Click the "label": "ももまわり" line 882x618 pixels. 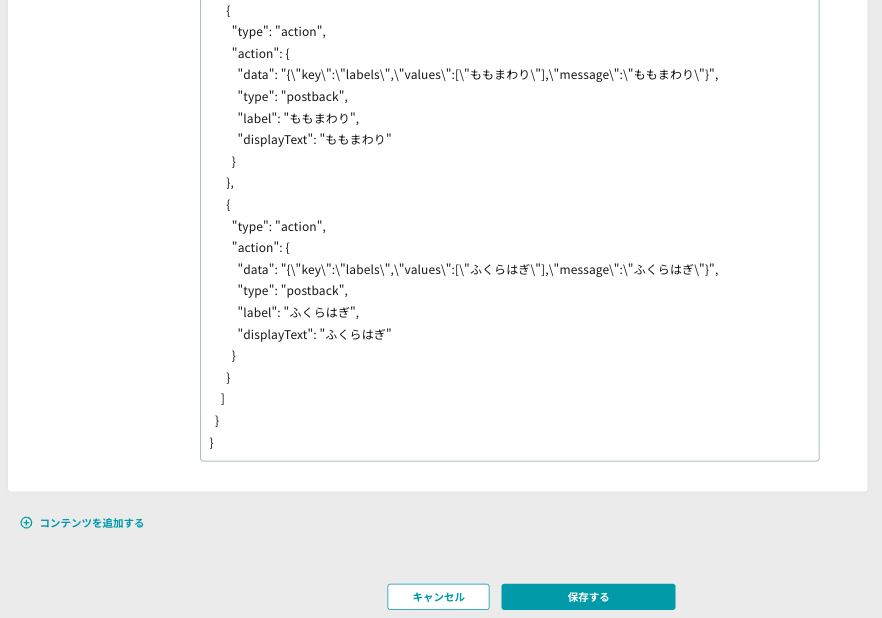click(x=298, y=118)
